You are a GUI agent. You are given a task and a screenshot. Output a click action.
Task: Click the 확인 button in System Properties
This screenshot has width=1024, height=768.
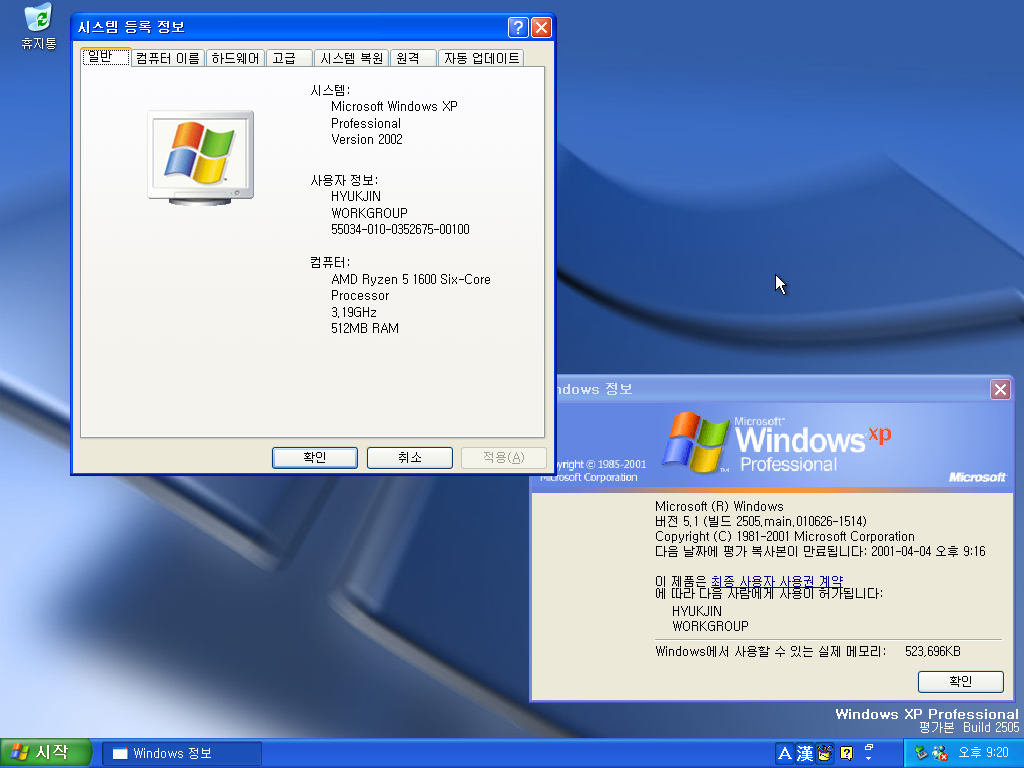315,458
